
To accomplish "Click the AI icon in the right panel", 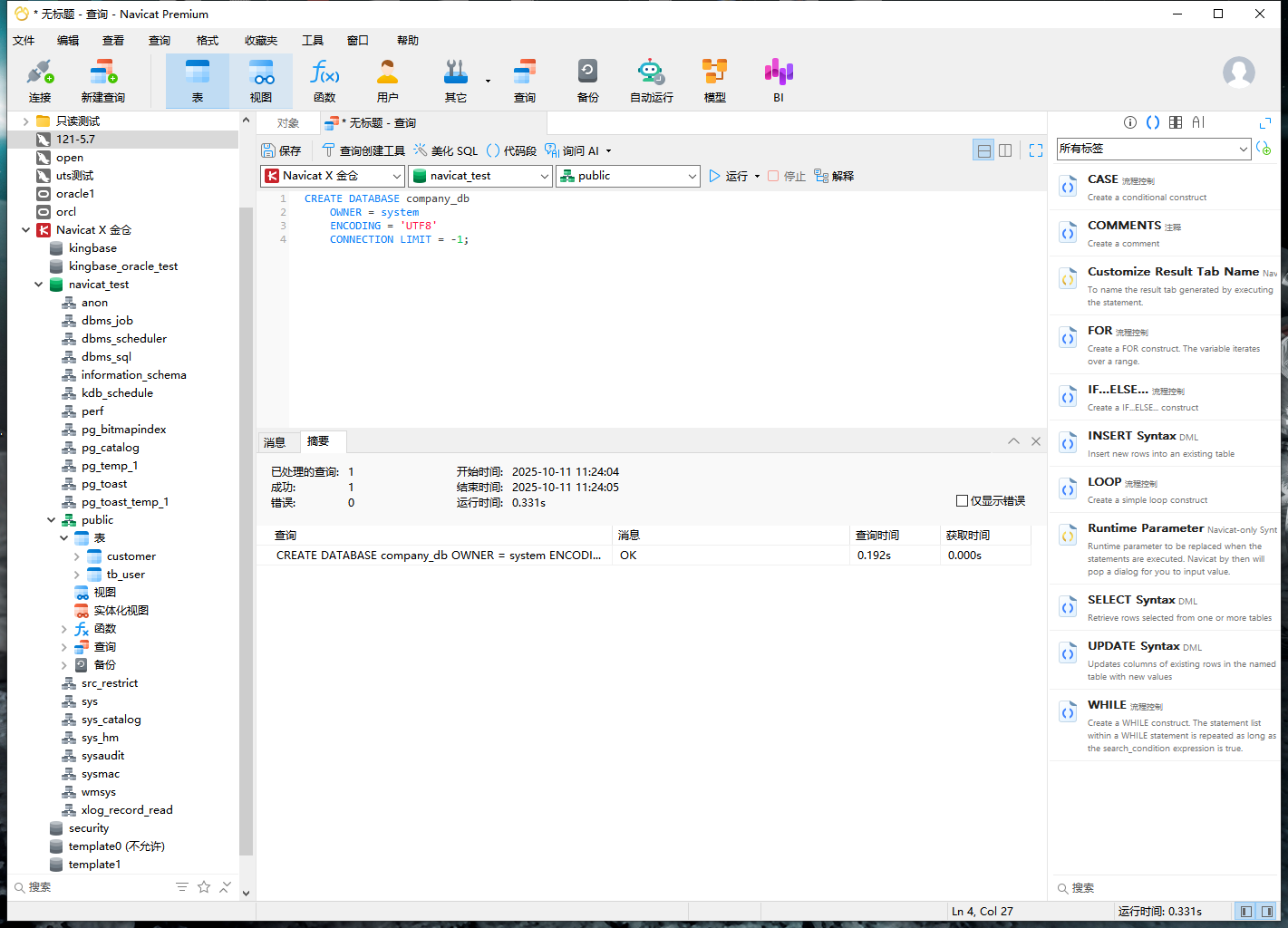I will (1198, 122).
